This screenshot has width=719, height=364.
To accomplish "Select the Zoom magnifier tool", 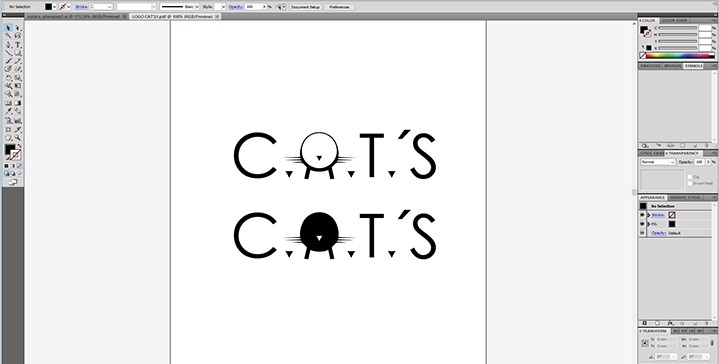I will tap(18, 138).
